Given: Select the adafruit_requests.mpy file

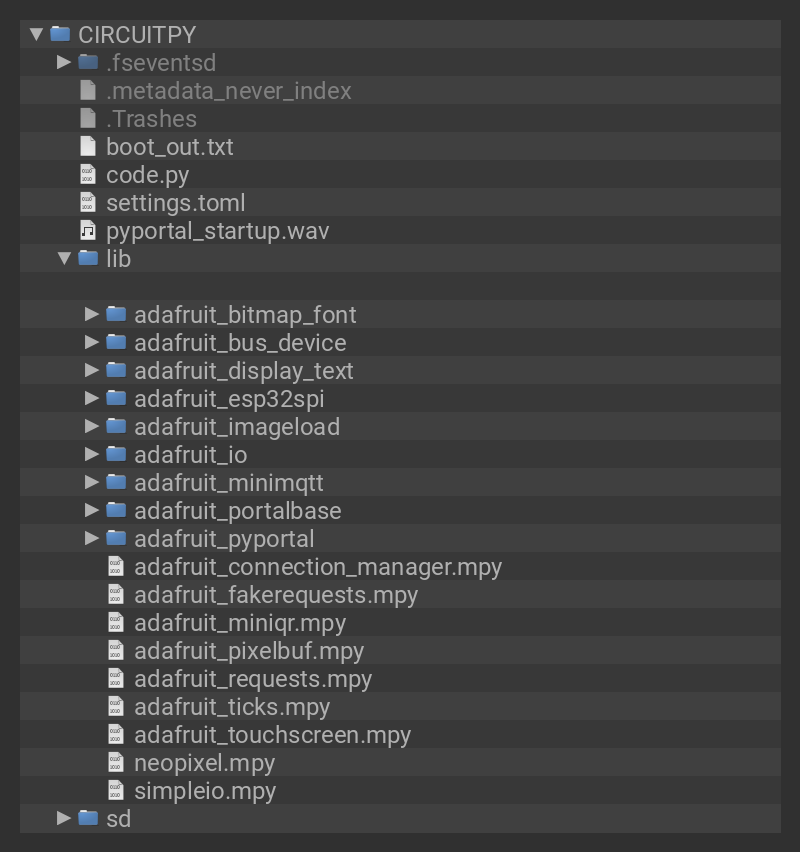Looking at the screenshot, I should pyautogui.click(x=252, y=679).
